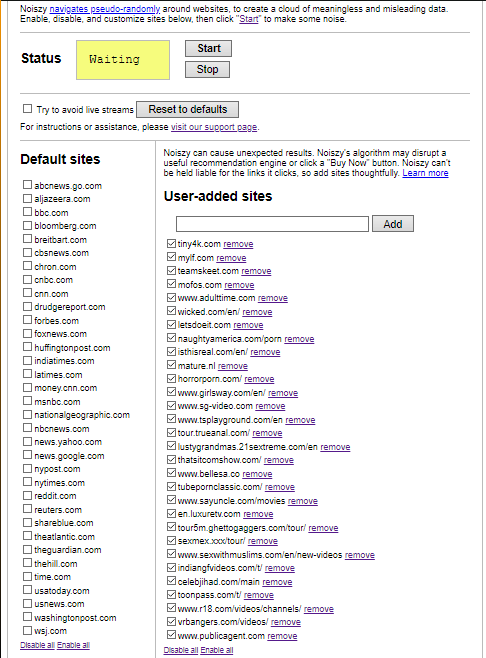Select the abcnews.go.com checkbox
Viewport: 486px width, 658px height.
27,185
